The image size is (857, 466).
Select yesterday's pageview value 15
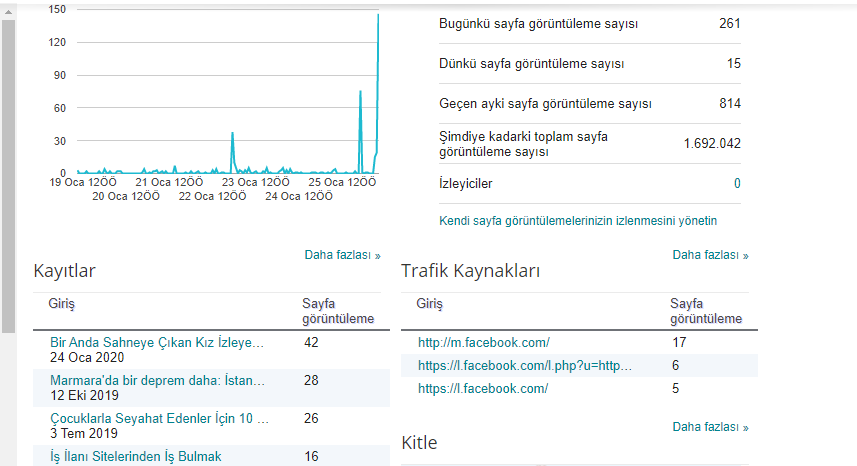[733, 63]
